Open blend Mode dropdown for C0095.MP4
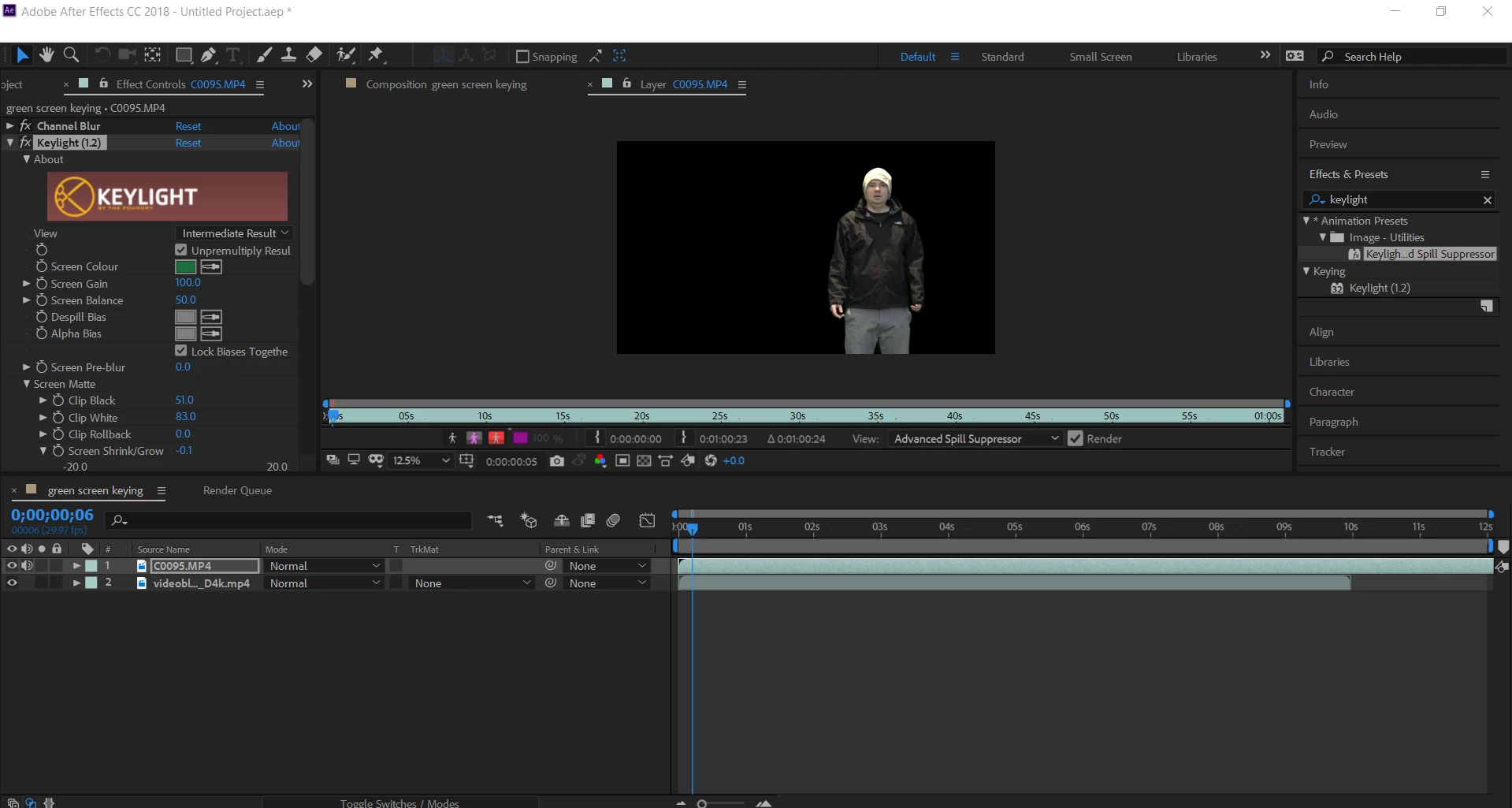The image size is (1512, 808). tap(325, 566)
